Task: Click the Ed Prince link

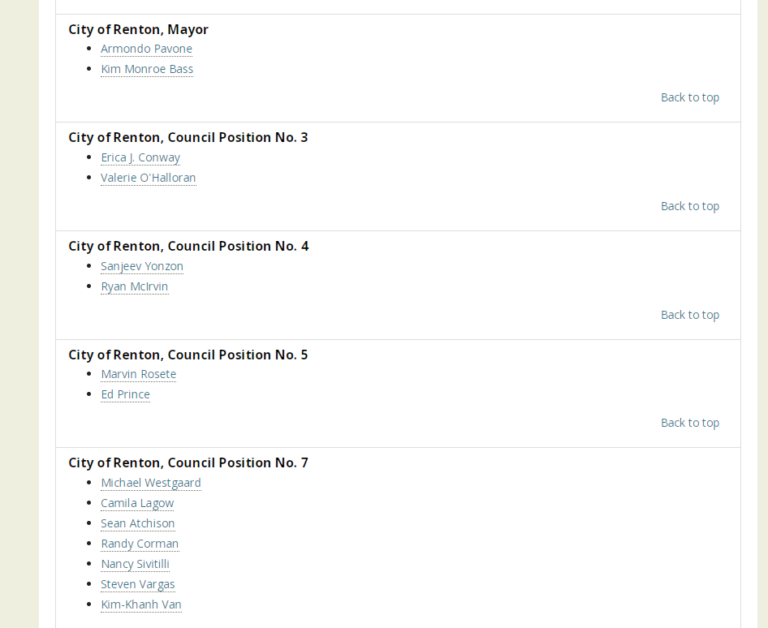Action: [125, 395]
